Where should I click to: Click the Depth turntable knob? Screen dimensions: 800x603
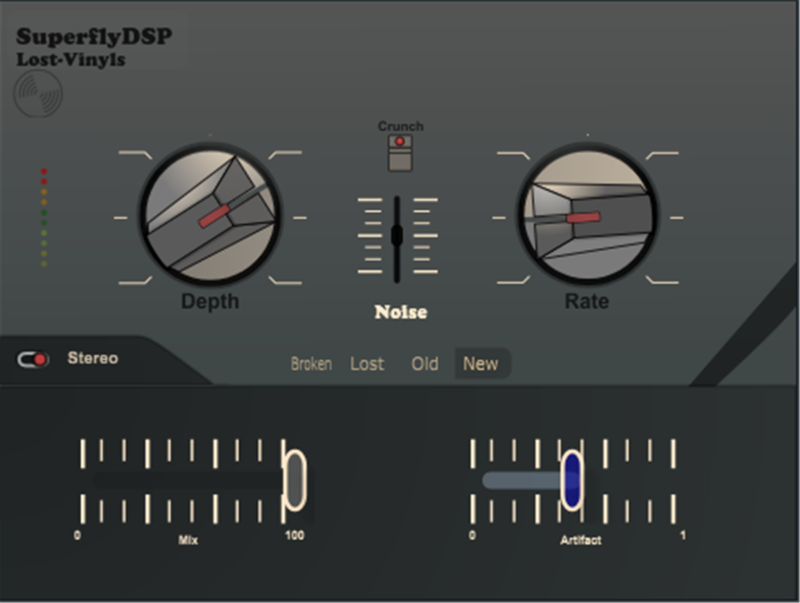210,213
